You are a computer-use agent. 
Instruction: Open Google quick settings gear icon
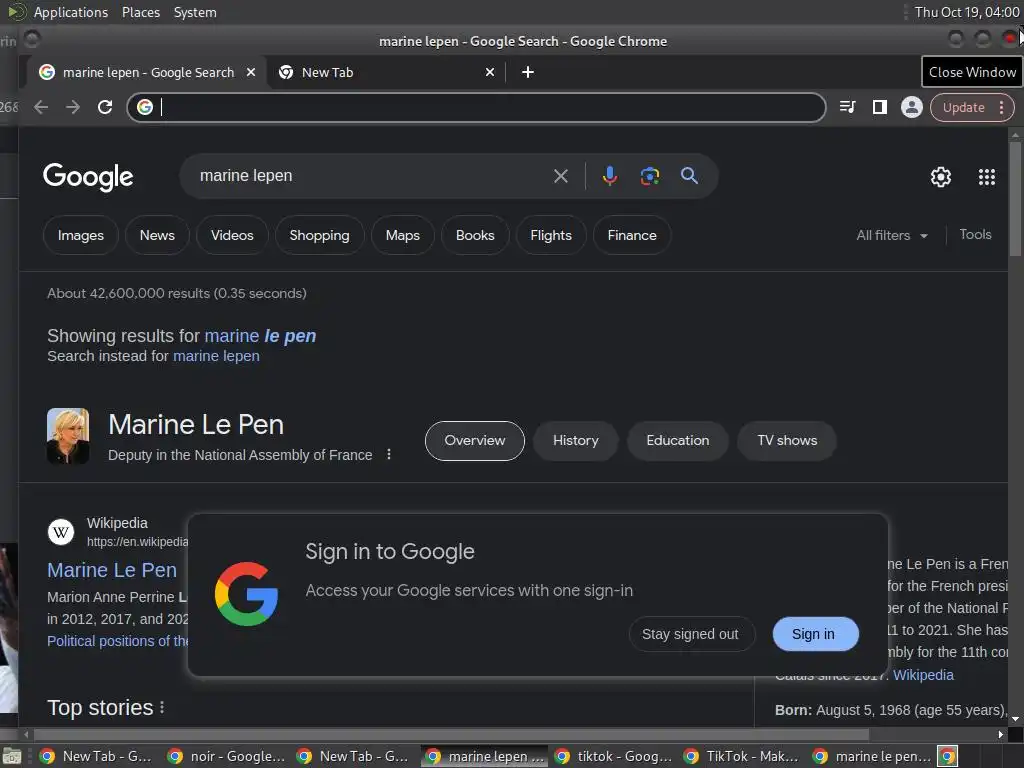tap(940, 177)
